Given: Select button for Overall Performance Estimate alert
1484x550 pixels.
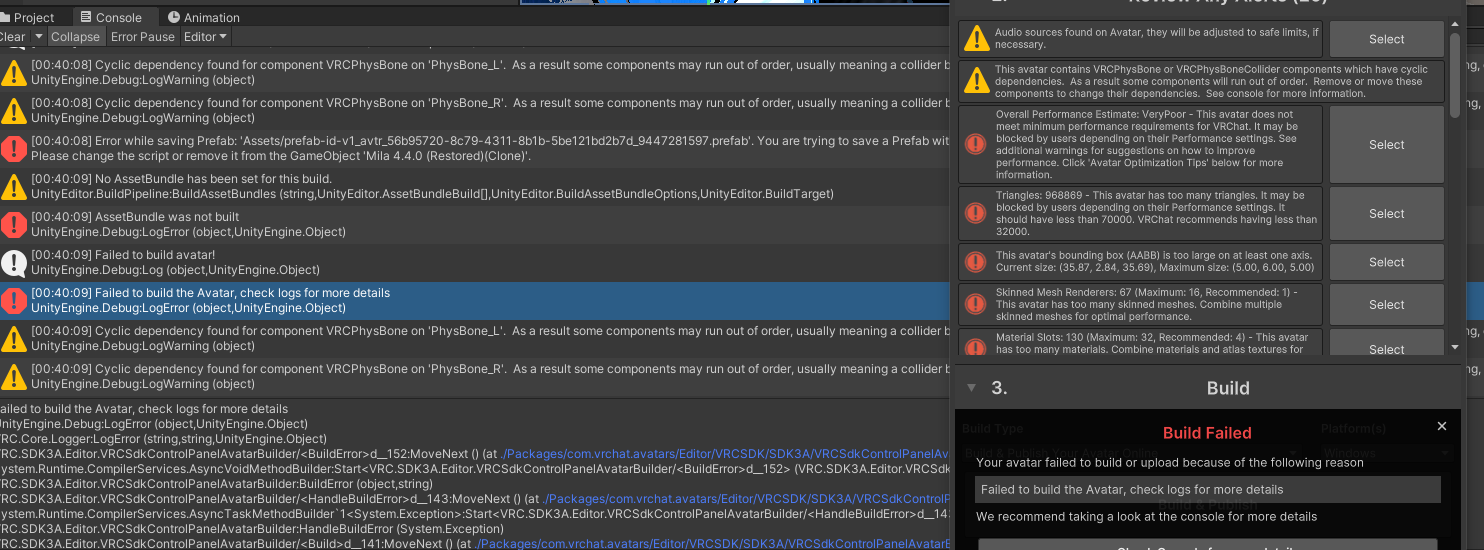Looking at the screenshot, I should [1386, 144].
